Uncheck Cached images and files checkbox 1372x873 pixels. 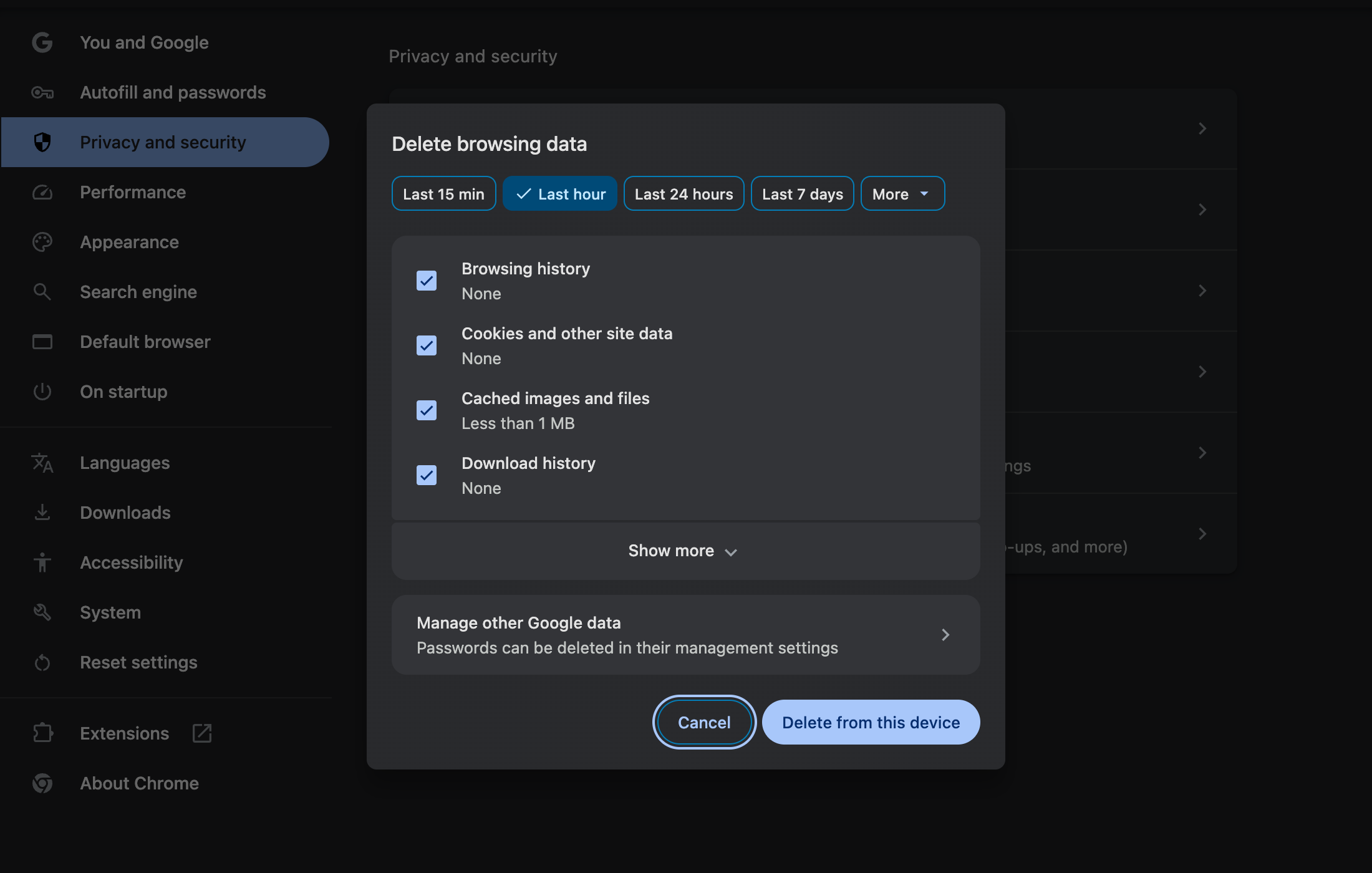tap(427, 410)
